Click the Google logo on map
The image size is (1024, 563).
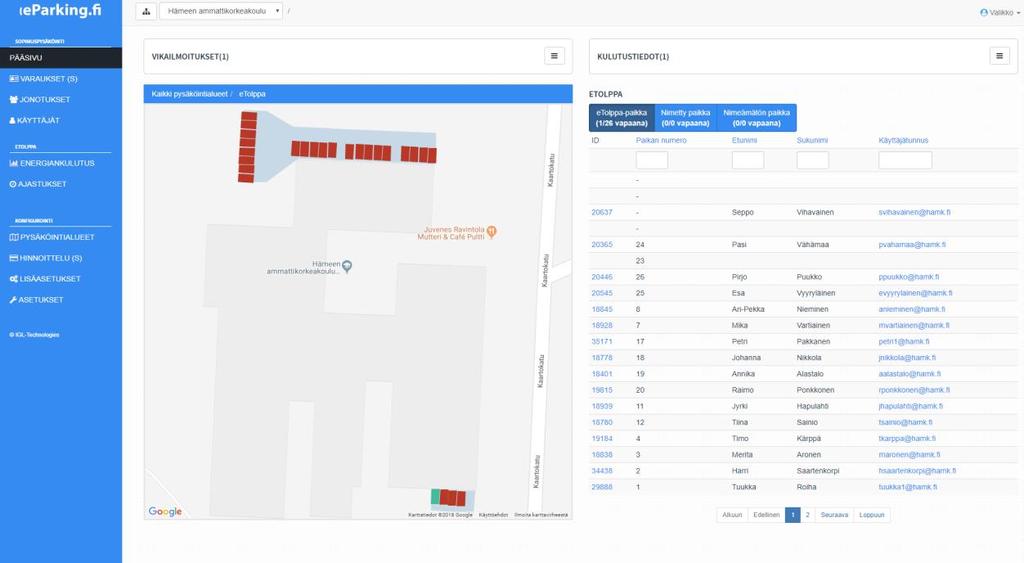[165, 511]
